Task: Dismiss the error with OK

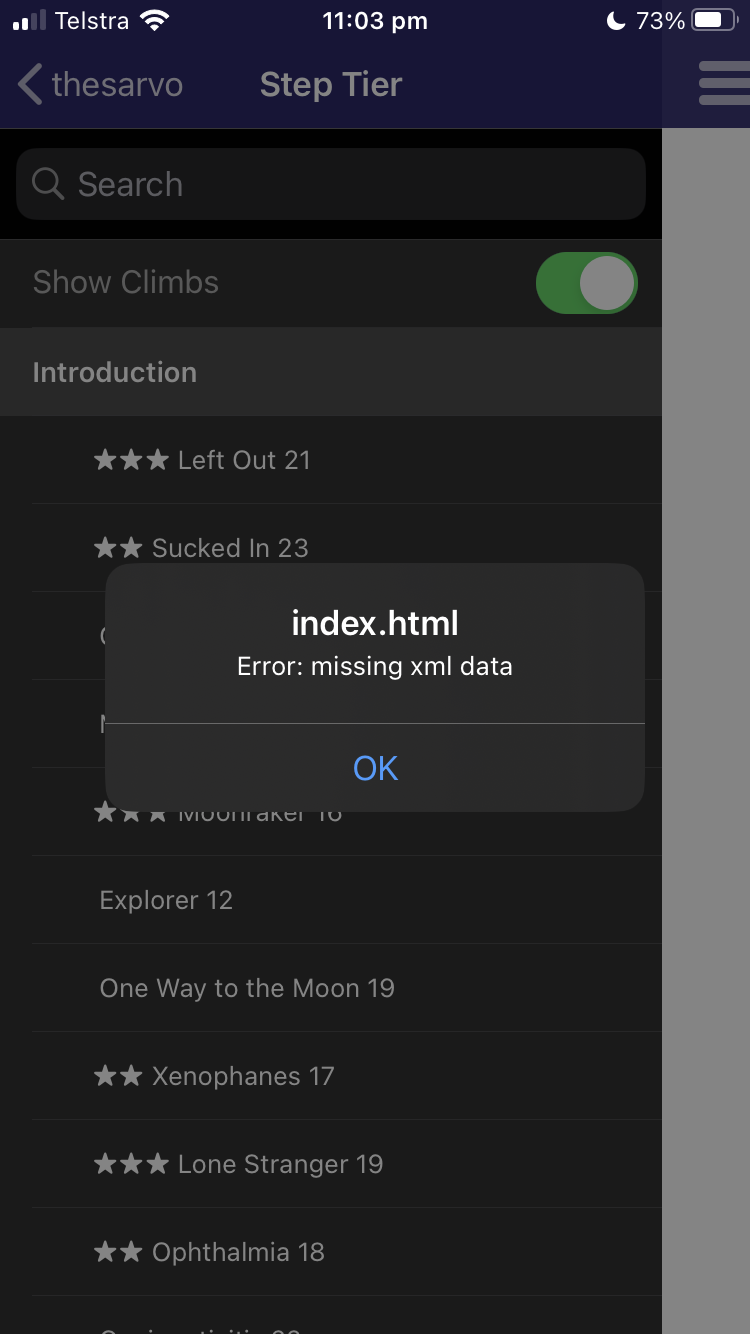Action: click(375, 768)
